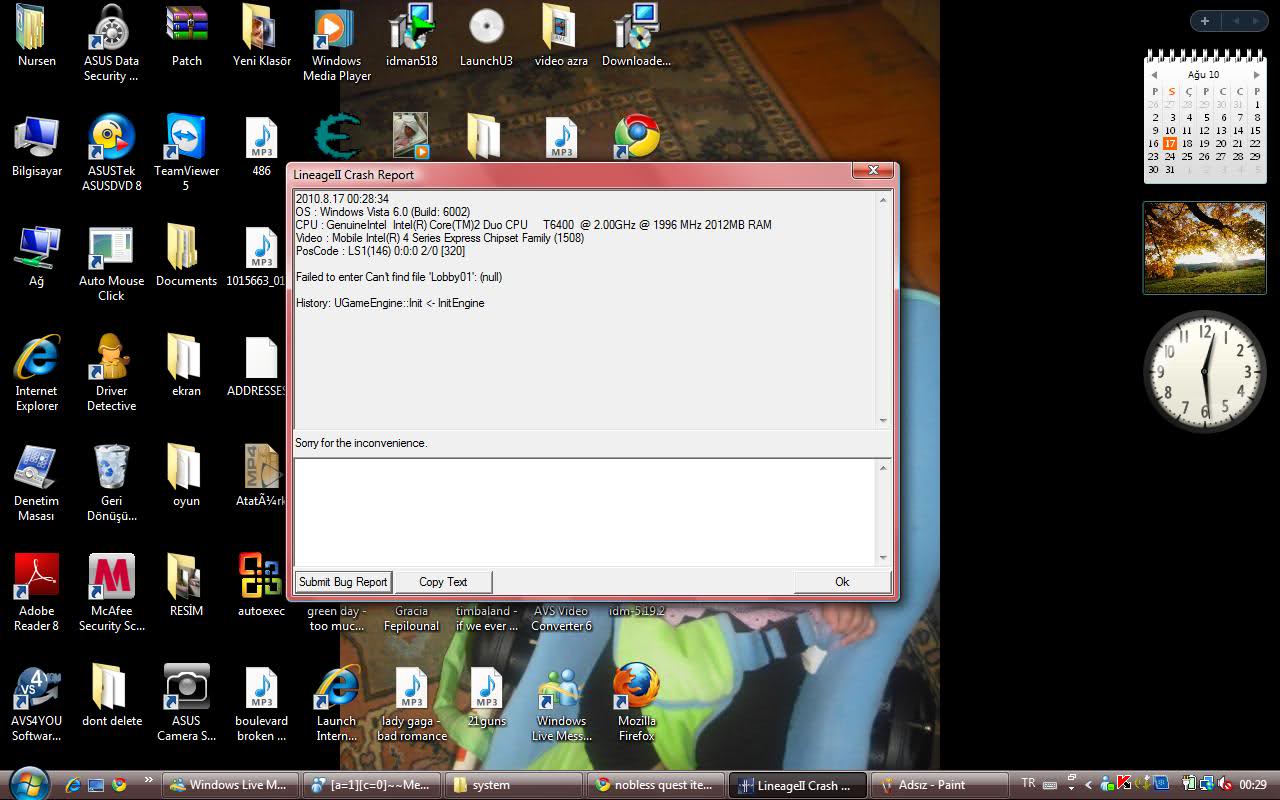Click the crash log scrollbar up arrow
1280x800 pixels.
tap(883, 201)
